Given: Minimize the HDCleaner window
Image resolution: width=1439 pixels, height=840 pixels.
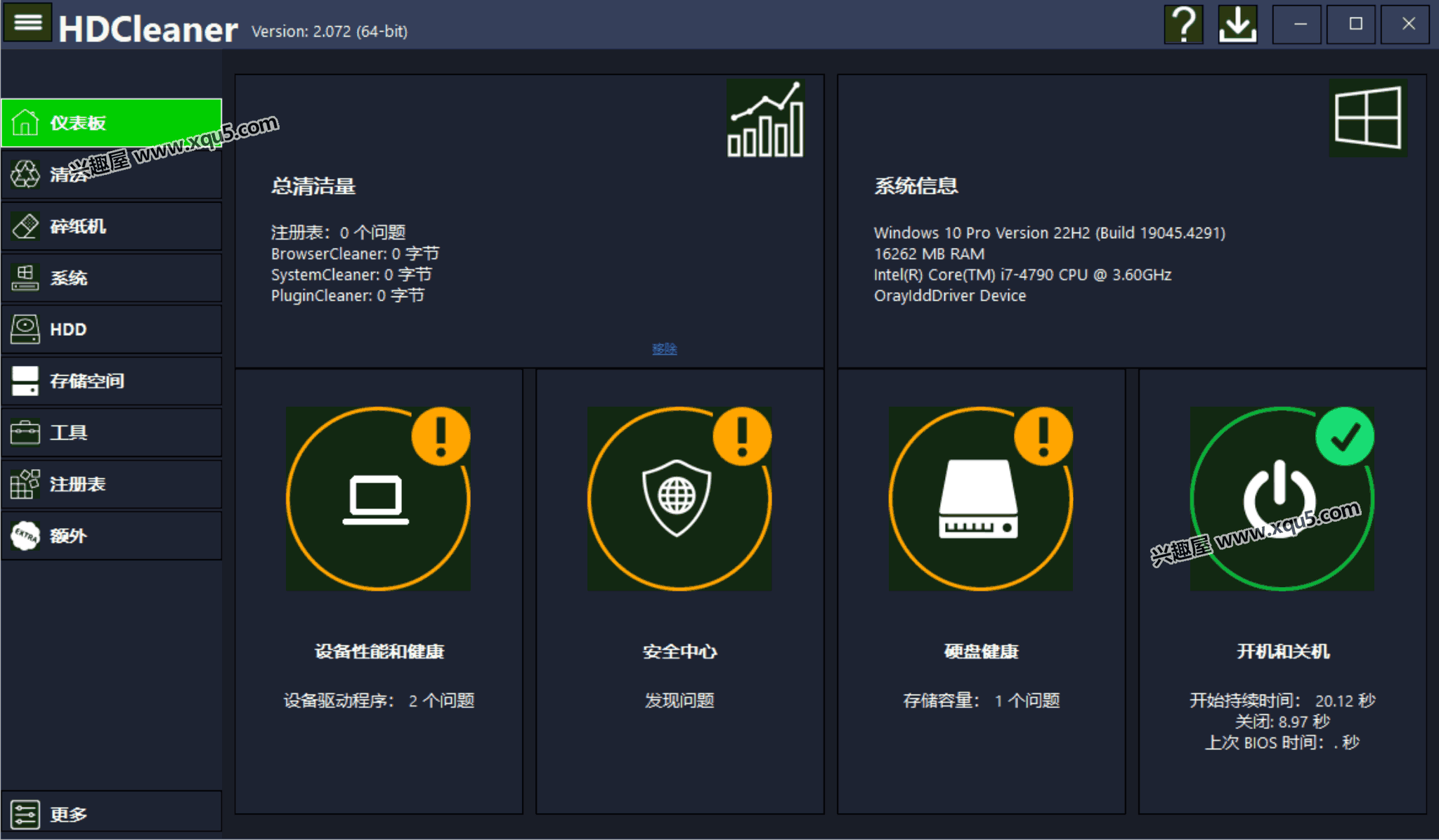Looking at the screenshot, I should click(x=1297, y=25).
